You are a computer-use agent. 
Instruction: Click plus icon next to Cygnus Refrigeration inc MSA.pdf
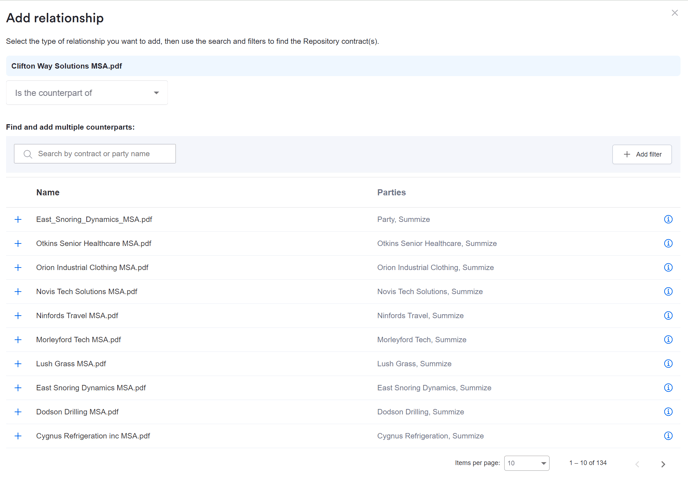tap(18, 436)
